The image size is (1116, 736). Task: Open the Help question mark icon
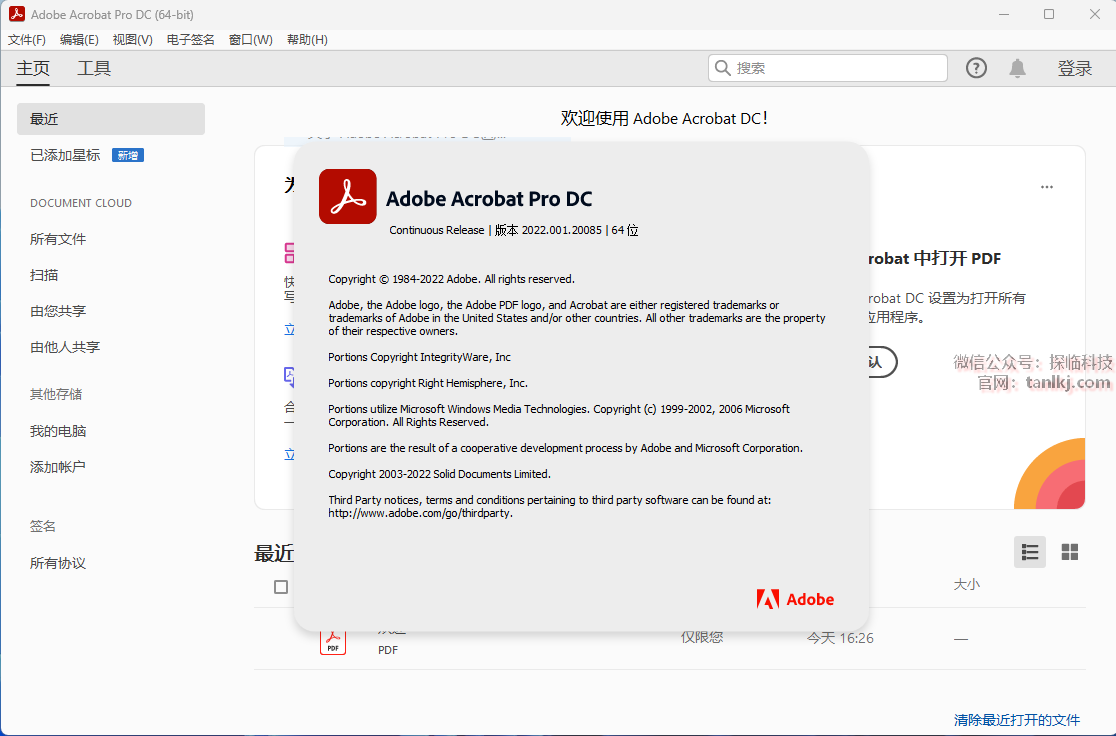pos(976,68)
